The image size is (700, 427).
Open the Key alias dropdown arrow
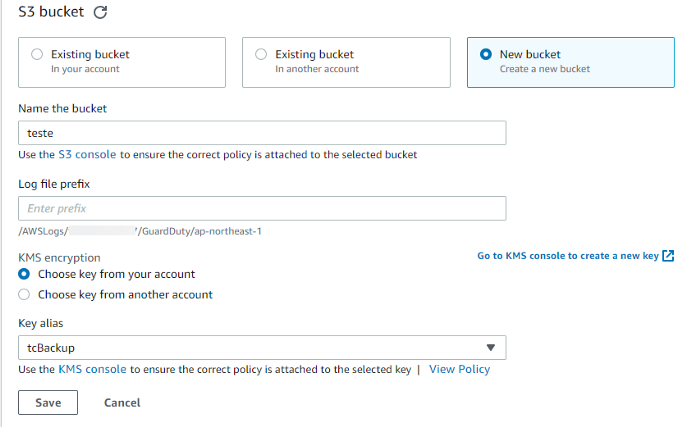(x=490, y=348)
